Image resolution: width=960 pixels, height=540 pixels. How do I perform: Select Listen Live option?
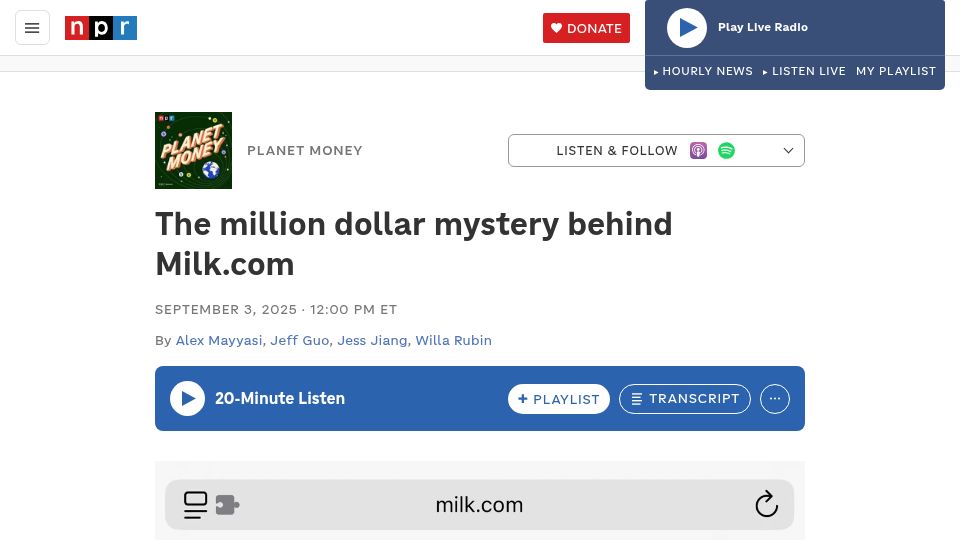point(804,71)
